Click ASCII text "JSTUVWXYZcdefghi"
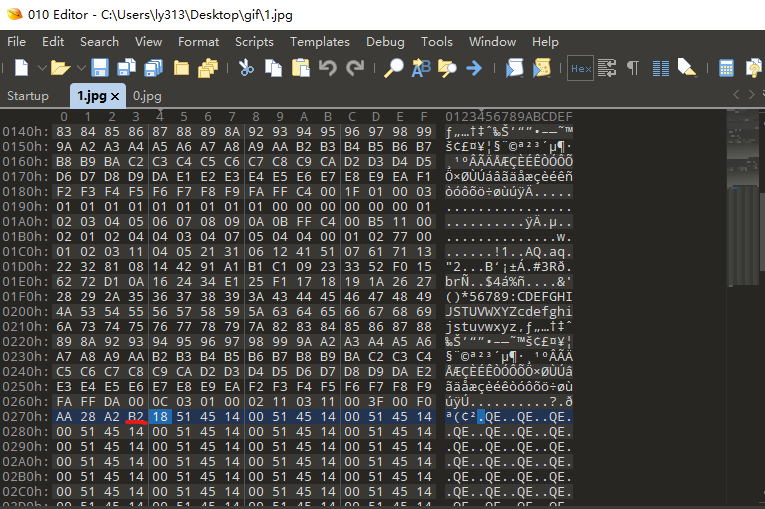Viewport: 765px width, 509px height. click(x=508, y=312)
